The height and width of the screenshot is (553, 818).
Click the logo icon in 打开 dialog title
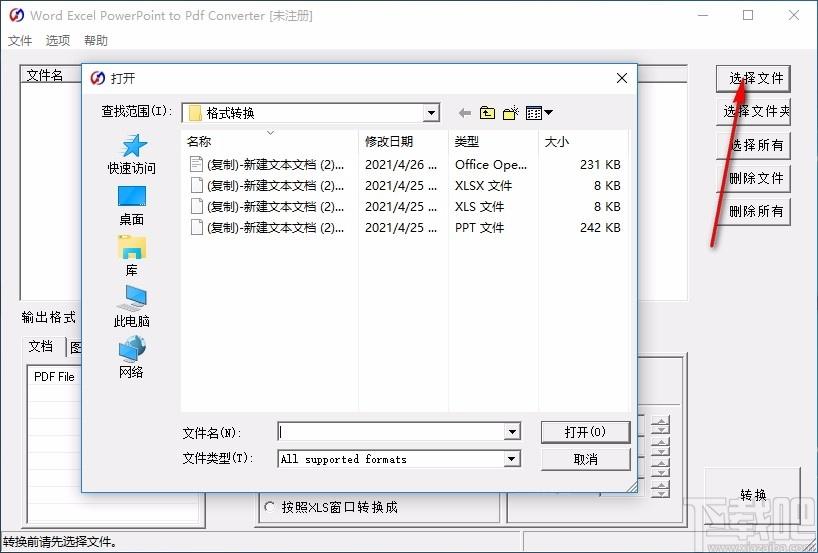tap(98, 78)
